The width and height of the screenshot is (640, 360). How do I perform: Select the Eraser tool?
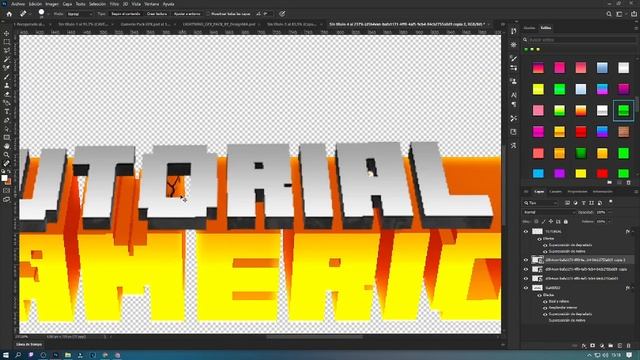point(7,94)
